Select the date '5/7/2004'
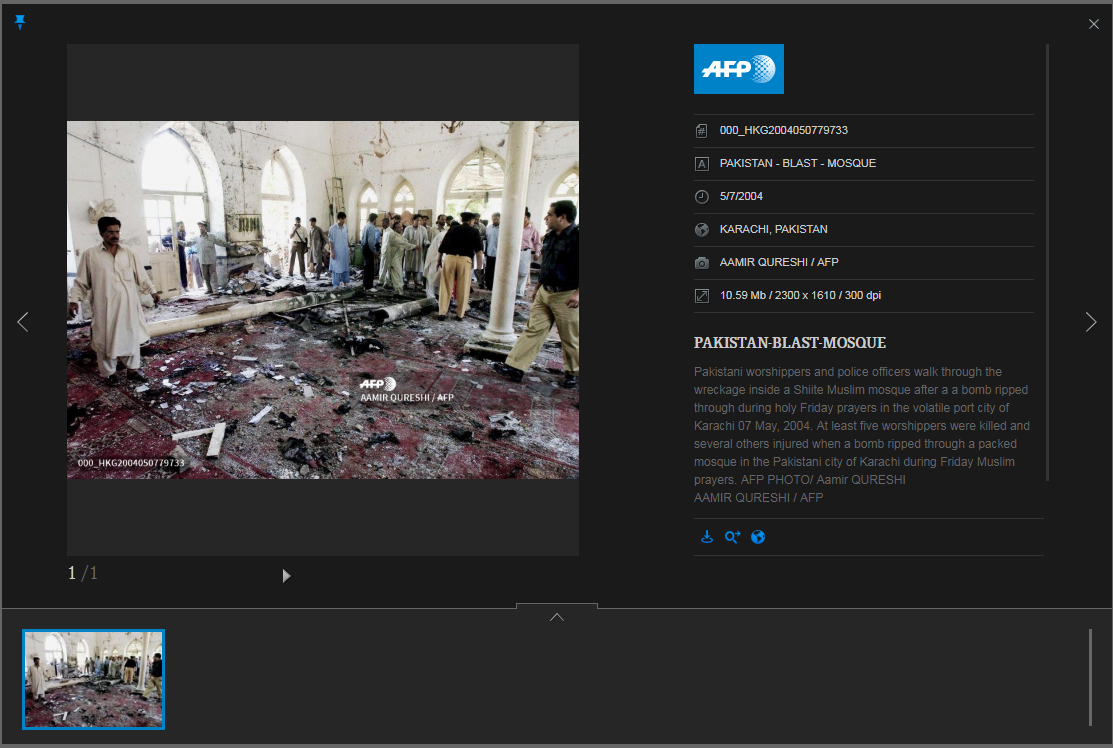The image size is (1113, 748). click(741, 197)
